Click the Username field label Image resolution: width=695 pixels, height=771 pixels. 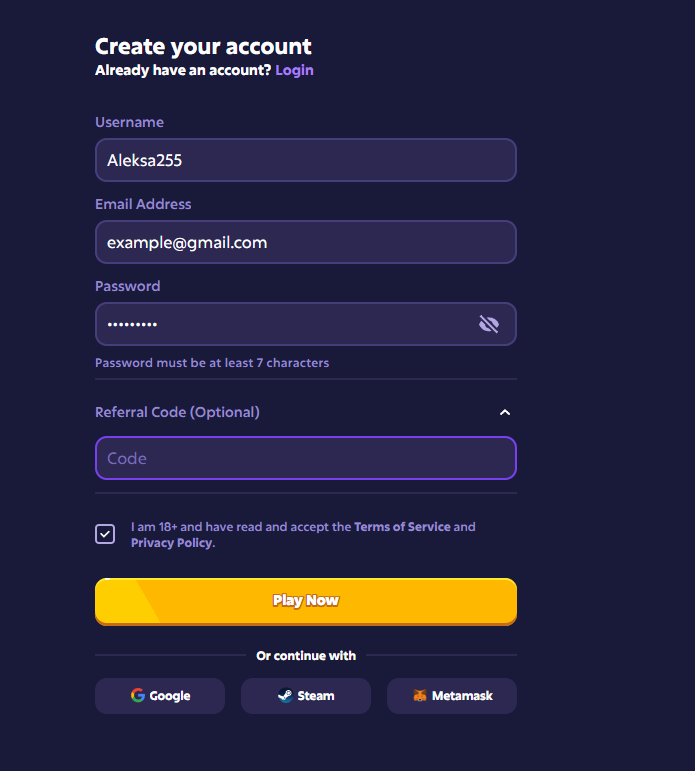pos(129,122)
